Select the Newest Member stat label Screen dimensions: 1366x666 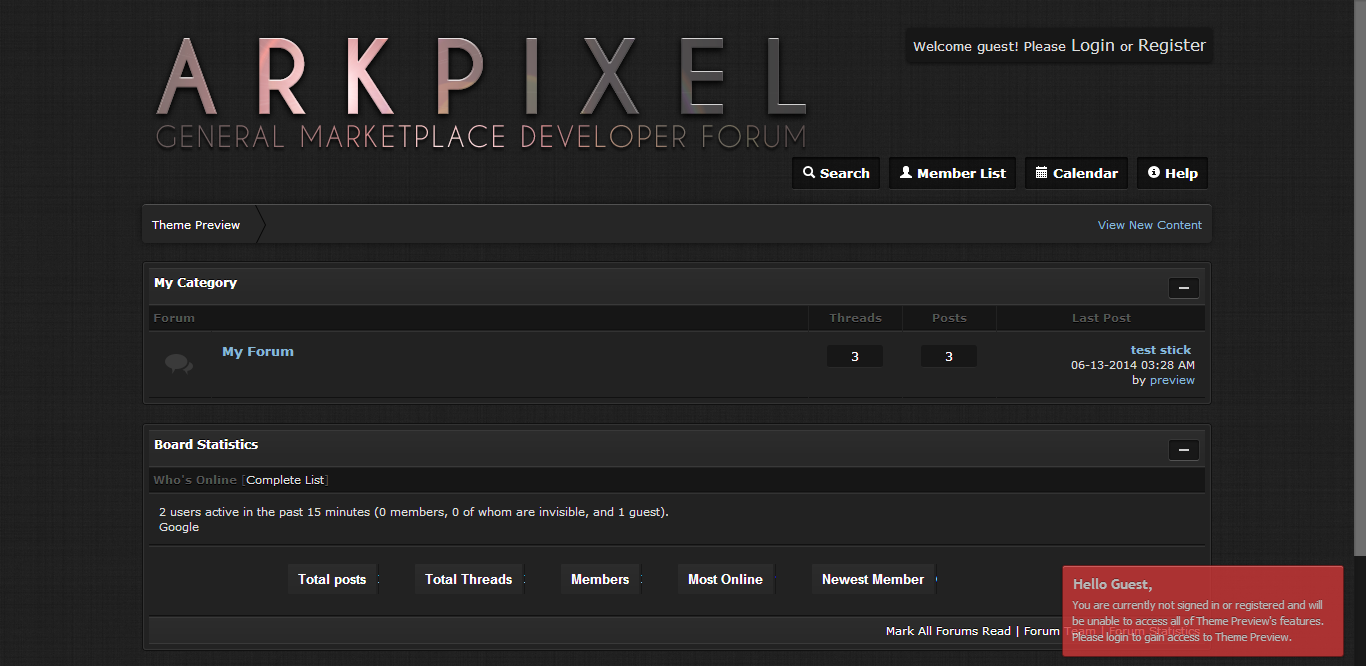[x=873, y=579]
